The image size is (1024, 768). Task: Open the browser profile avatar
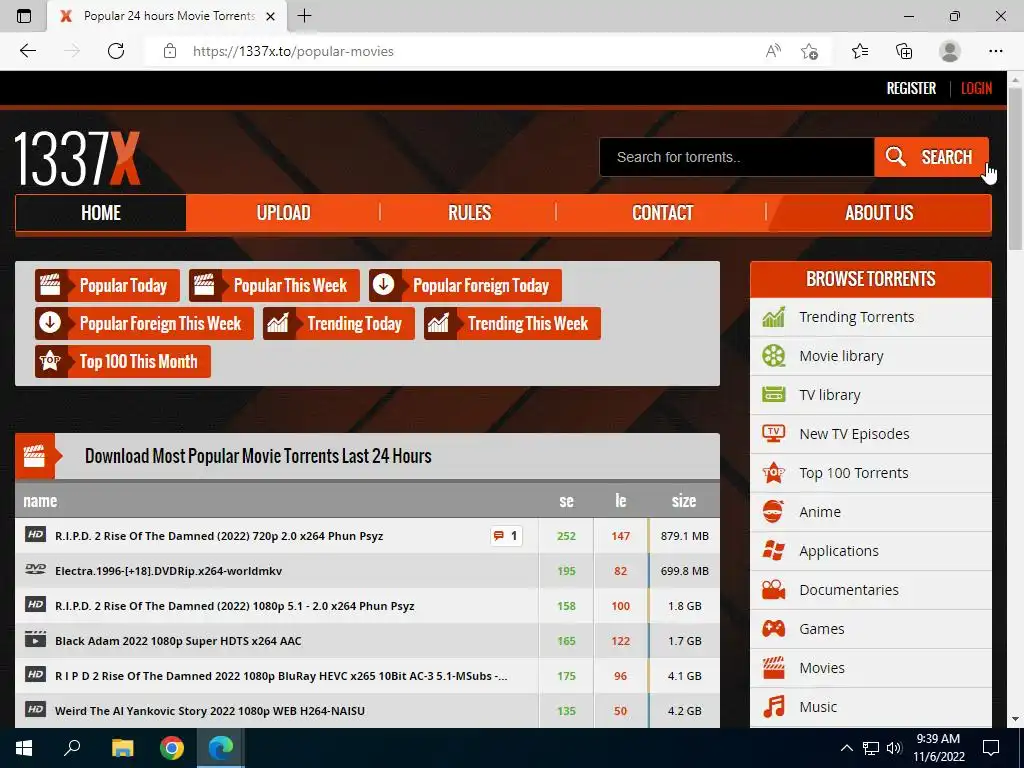(950, 51)
